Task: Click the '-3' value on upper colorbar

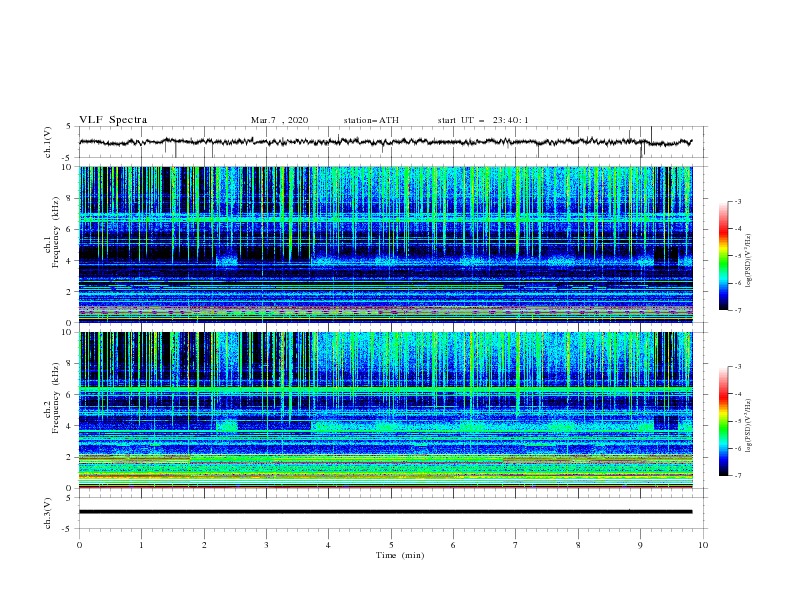Action: point(737,201)
